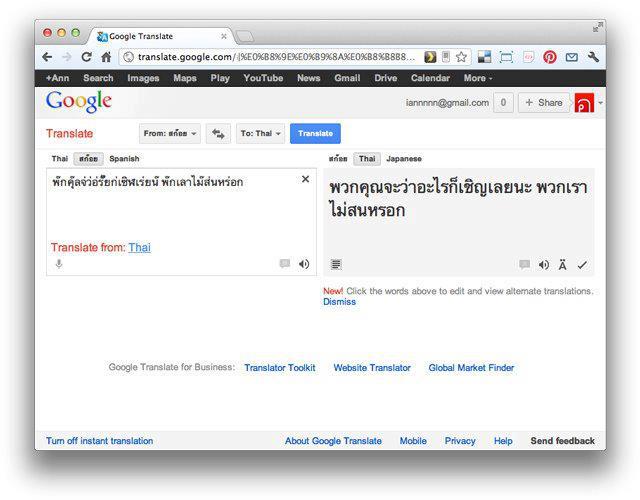Open Gmail in the Google bar

347,78
